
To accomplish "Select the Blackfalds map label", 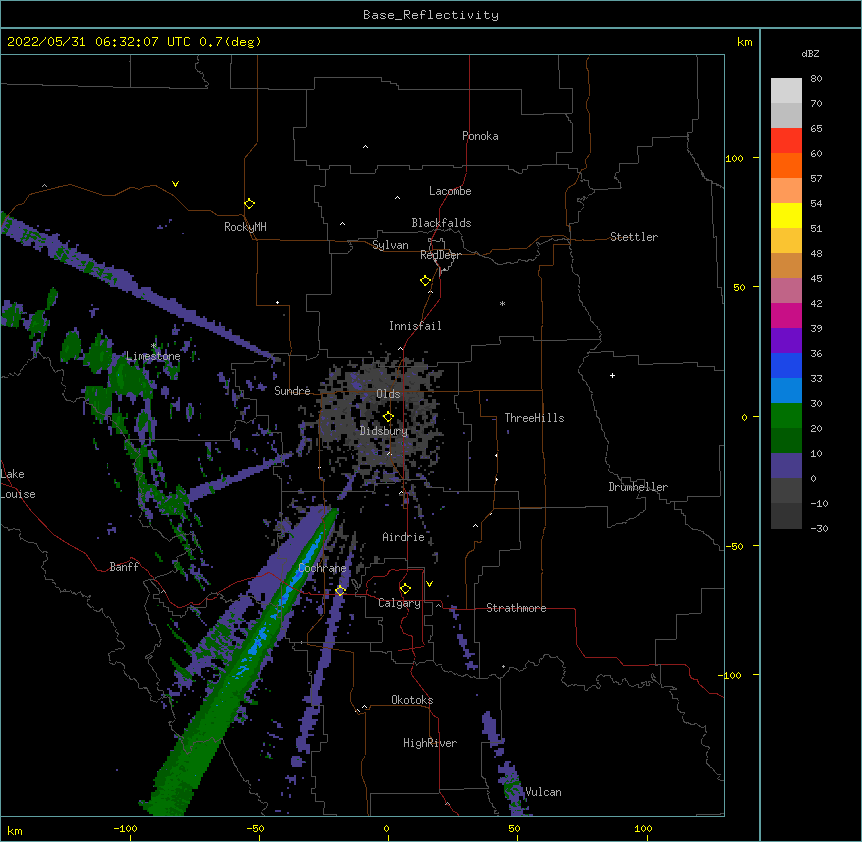I will click(441, 223).
